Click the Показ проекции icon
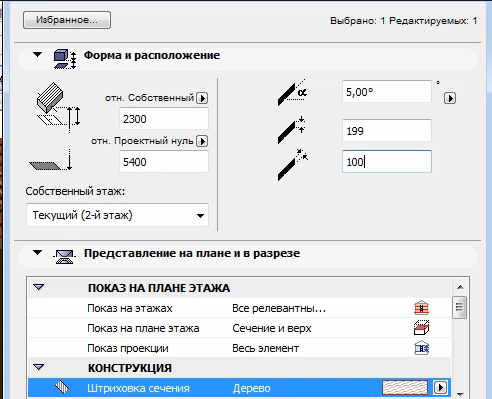The height and width of the screenshot is (399, 492). (421, 348)
